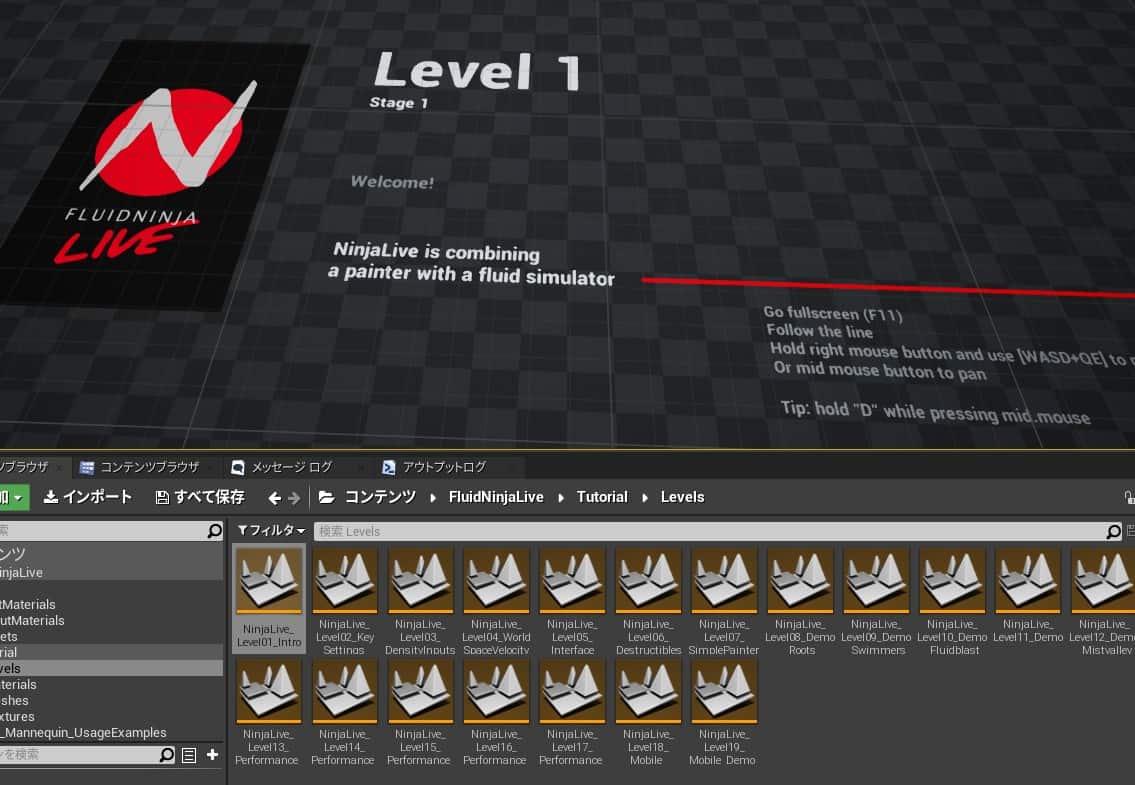
Task: Select NinjaLive_Level12_Demo Mistvalley level icon
Action: 1103,580
